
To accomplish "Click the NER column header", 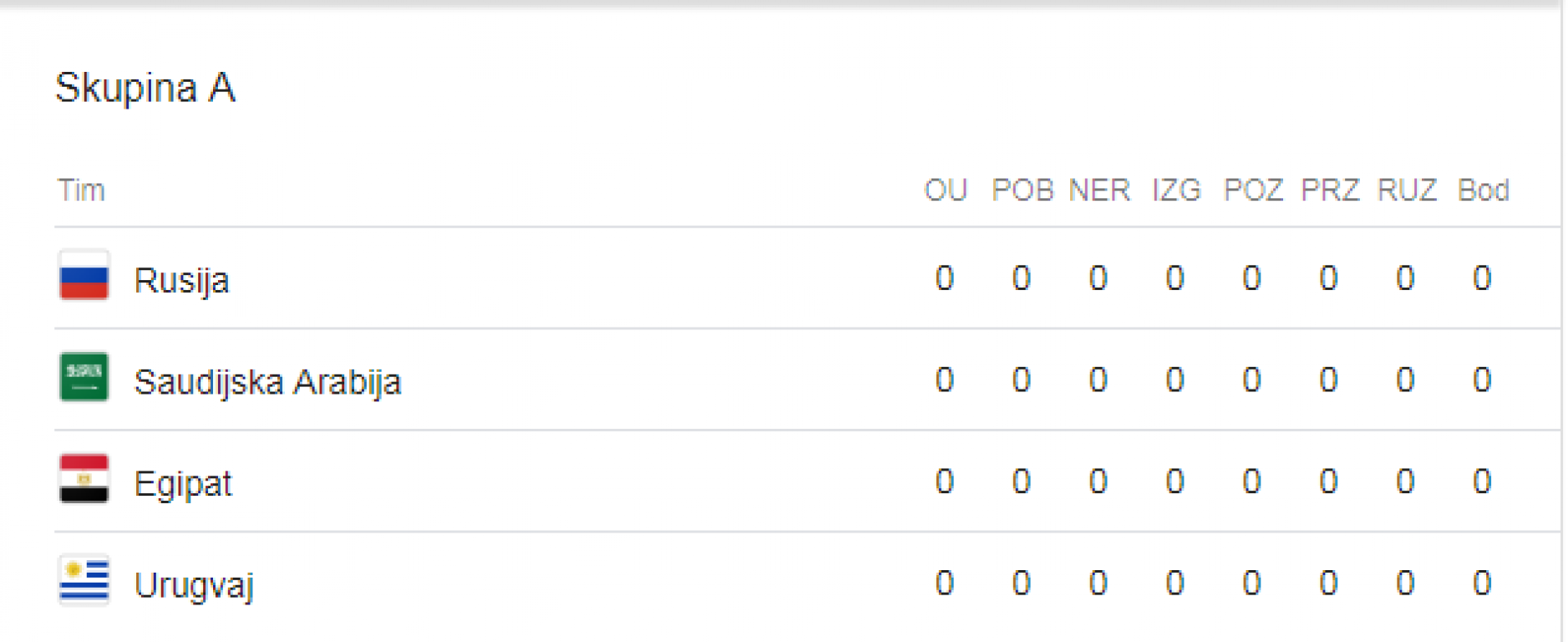I will tap(1099, 191).
